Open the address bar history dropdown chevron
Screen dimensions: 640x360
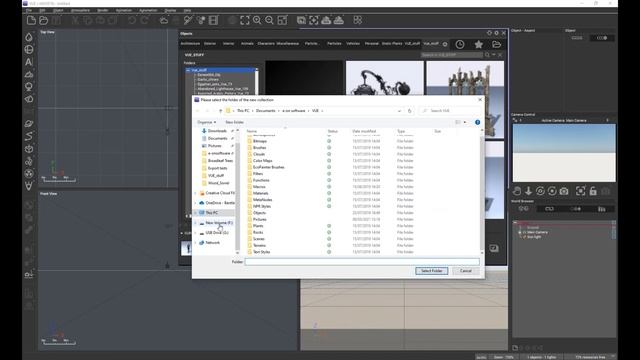tap(399, 111)
